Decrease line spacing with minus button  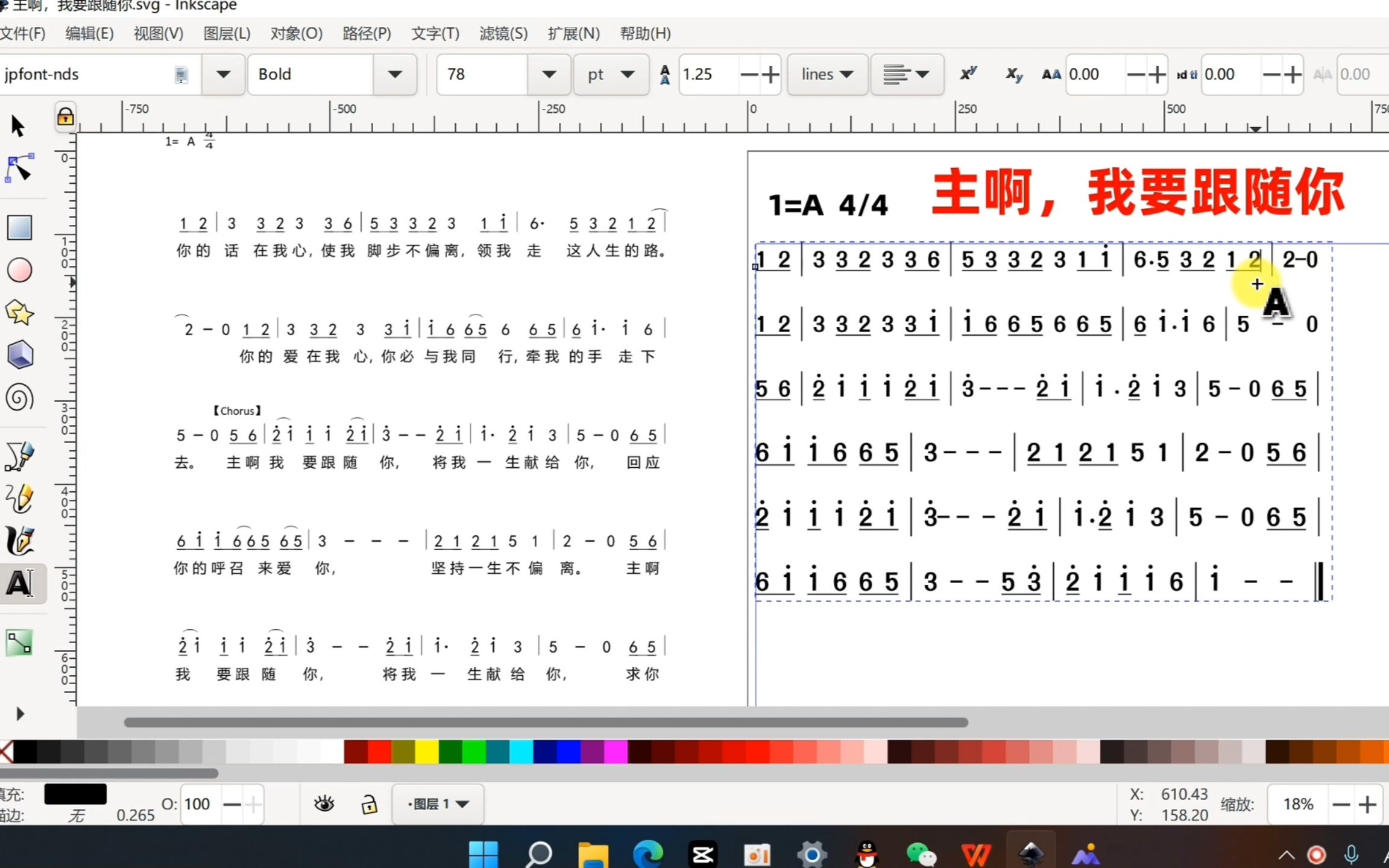pyautogui.click(x=749, y=74)
